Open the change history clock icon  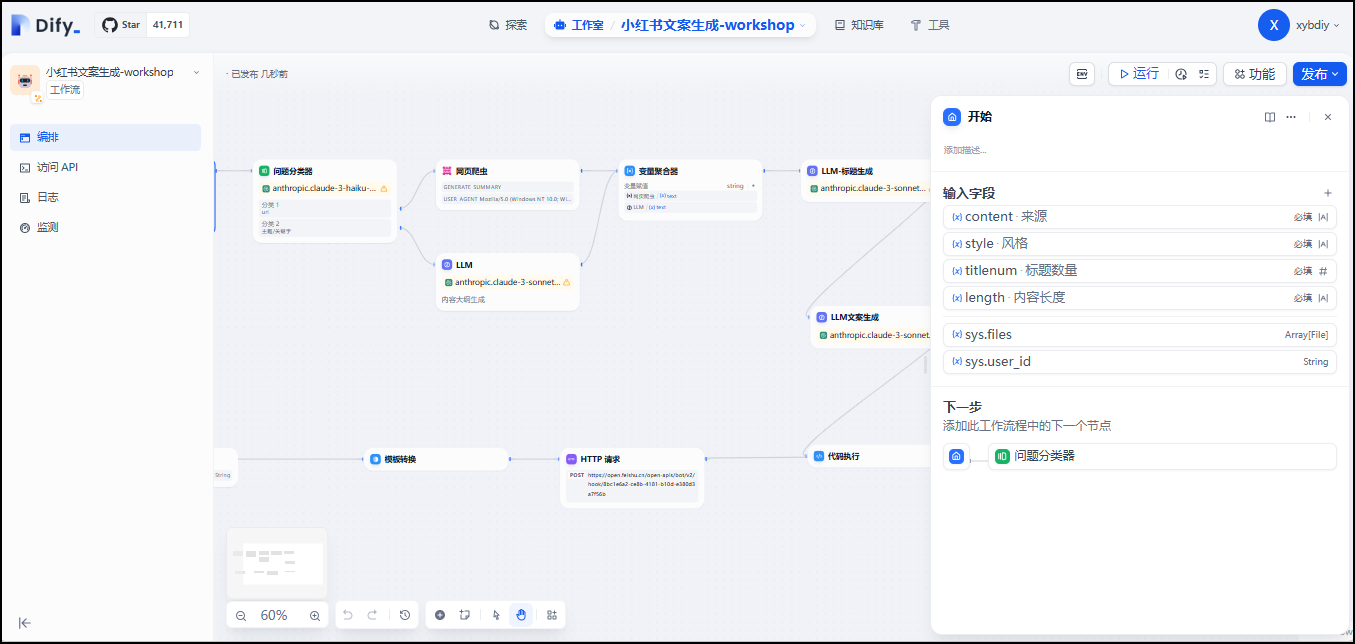coord(405,615)
